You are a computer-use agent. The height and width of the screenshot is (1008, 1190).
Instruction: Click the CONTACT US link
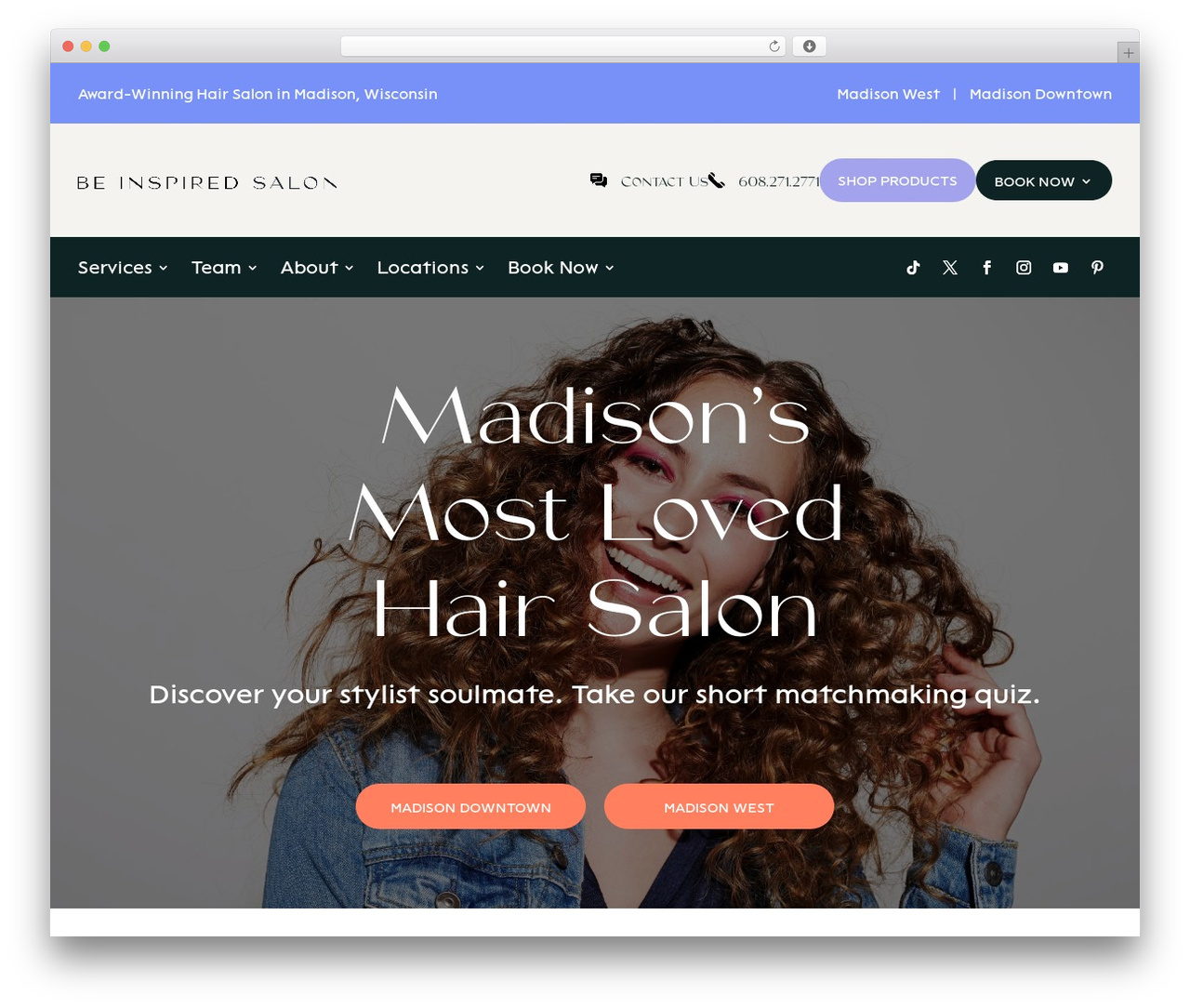(x=664, y=181)
